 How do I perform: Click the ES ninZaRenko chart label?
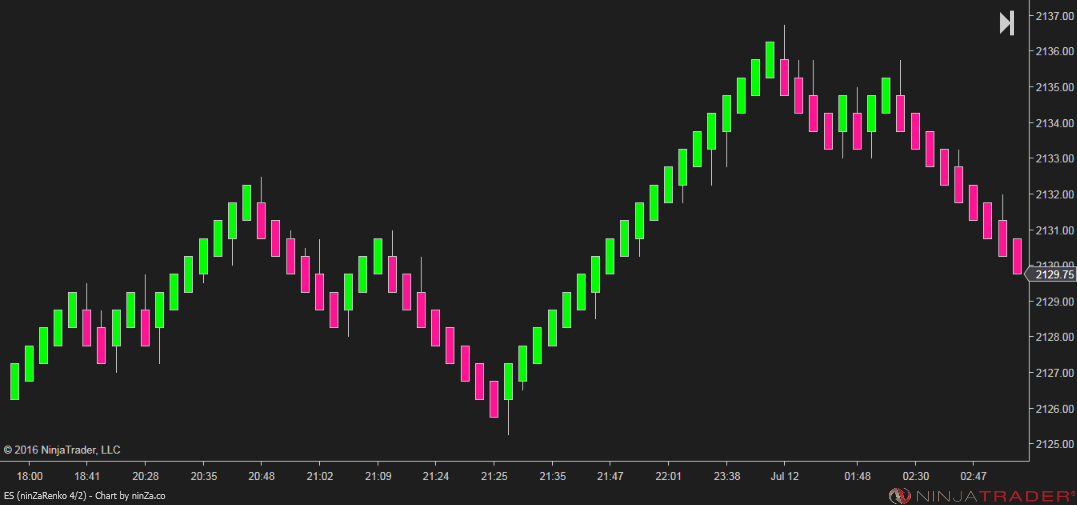click(x=85, y=496)
